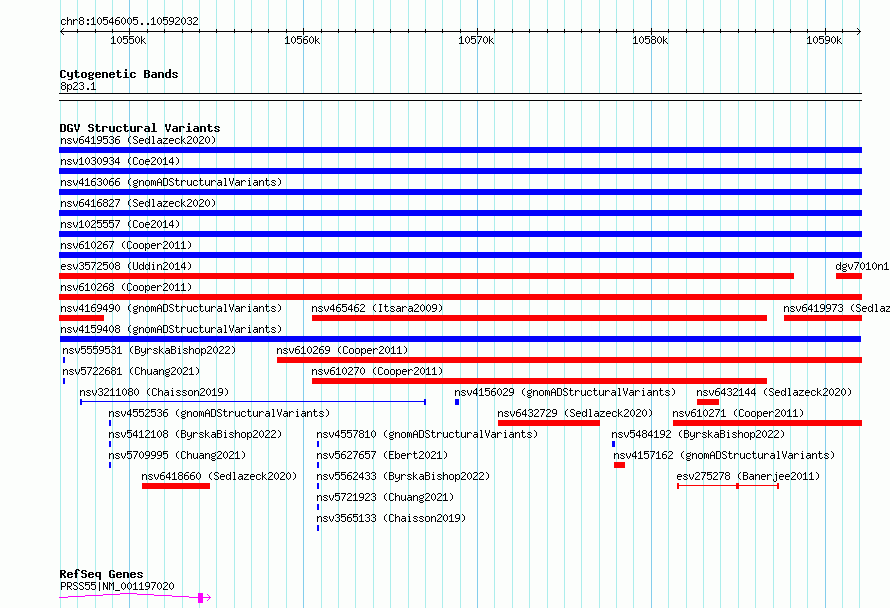Select nsv6432144 (Sedlazeck2020) label
Image resolution: width=890 pixels, height=608 pixels.
(x=774, y=392)
